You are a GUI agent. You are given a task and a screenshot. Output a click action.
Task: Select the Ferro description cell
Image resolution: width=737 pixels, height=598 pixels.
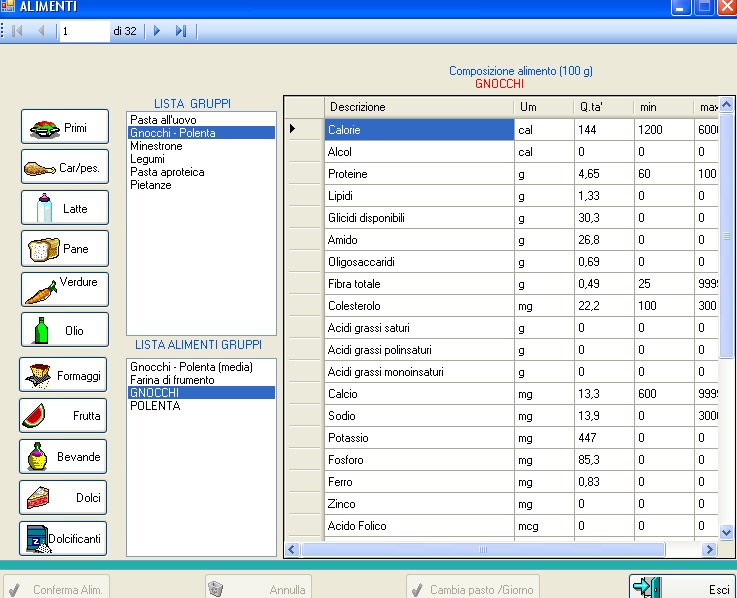[x=419, y=482]
